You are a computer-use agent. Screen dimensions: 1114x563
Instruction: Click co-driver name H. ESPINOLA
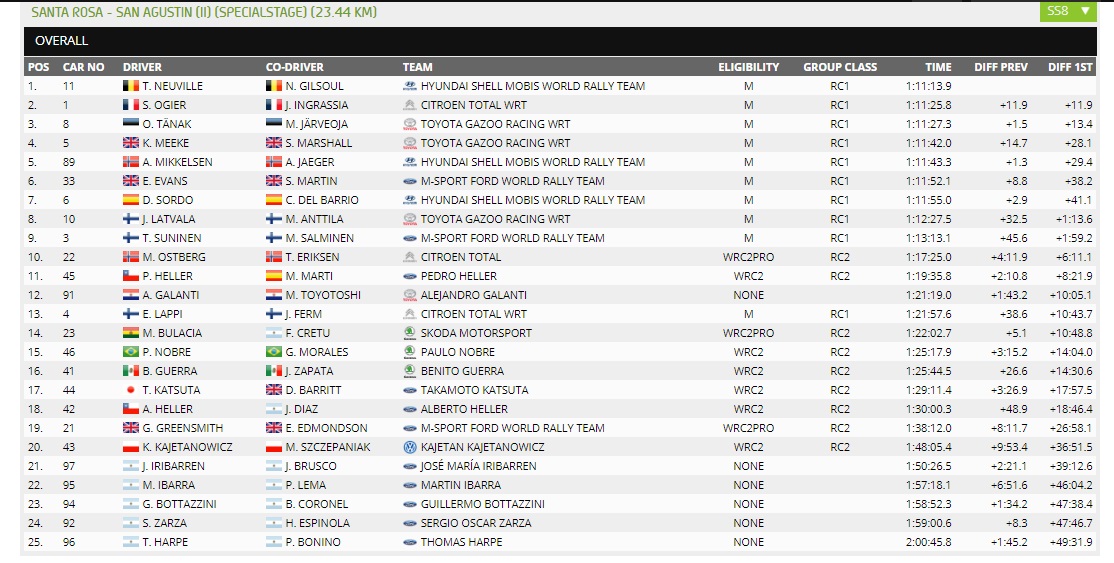pos(318,523)
